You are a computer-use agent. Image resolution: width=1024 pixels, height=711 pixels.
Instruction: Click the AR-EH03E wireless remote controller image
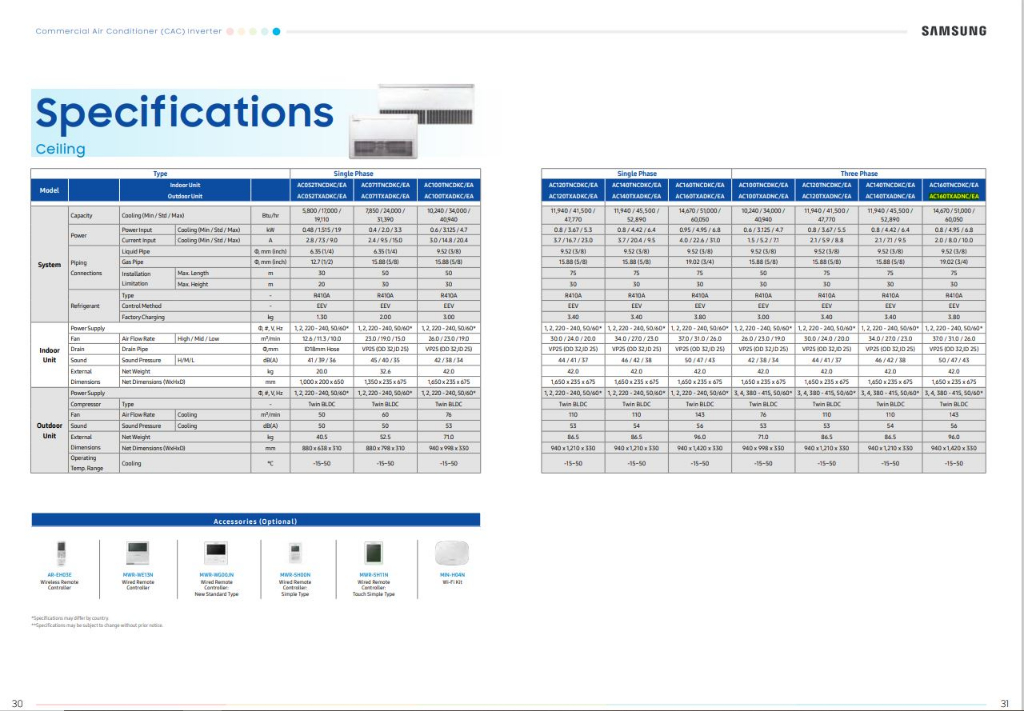click(x=61, y=554)
